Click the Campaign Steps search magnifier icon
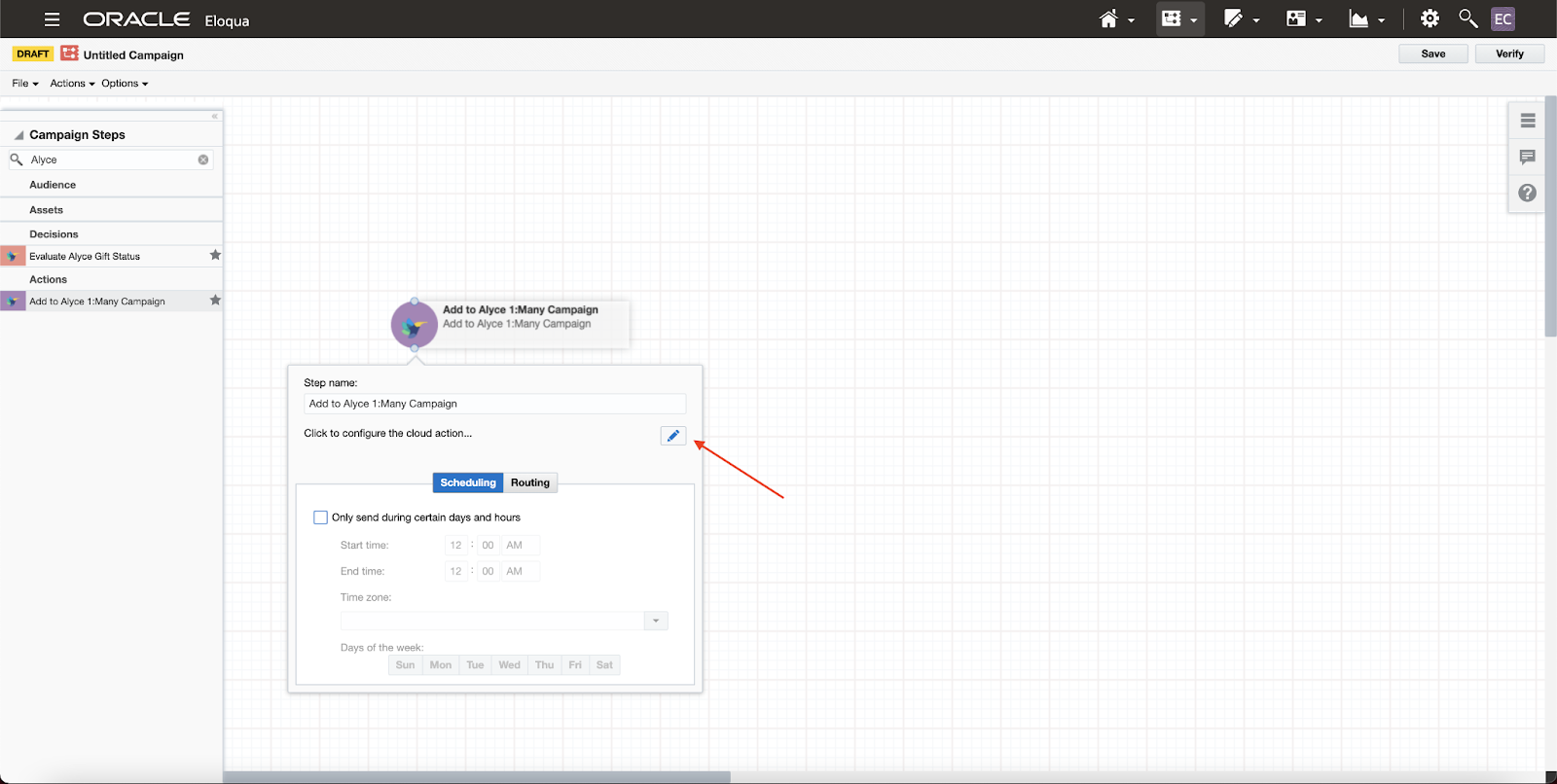Screen dimensions: 1557x784 pyautogui.click(x=17, y=160)
